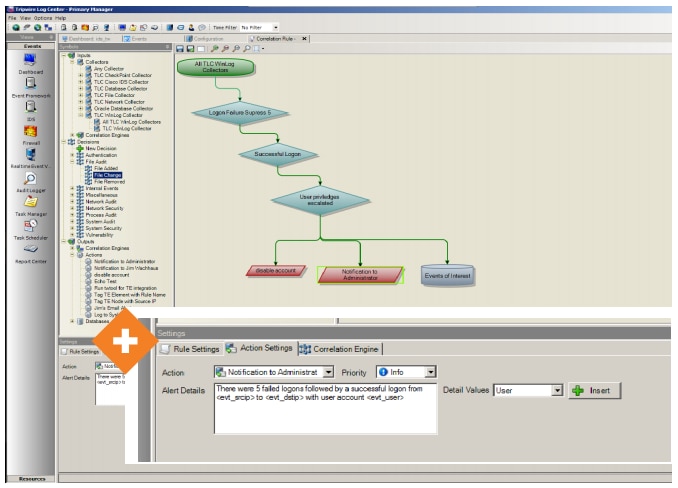The height and width of the screenshot is (488, 678).
Task: Open the Time Filter dropdown
Action: 275,28
